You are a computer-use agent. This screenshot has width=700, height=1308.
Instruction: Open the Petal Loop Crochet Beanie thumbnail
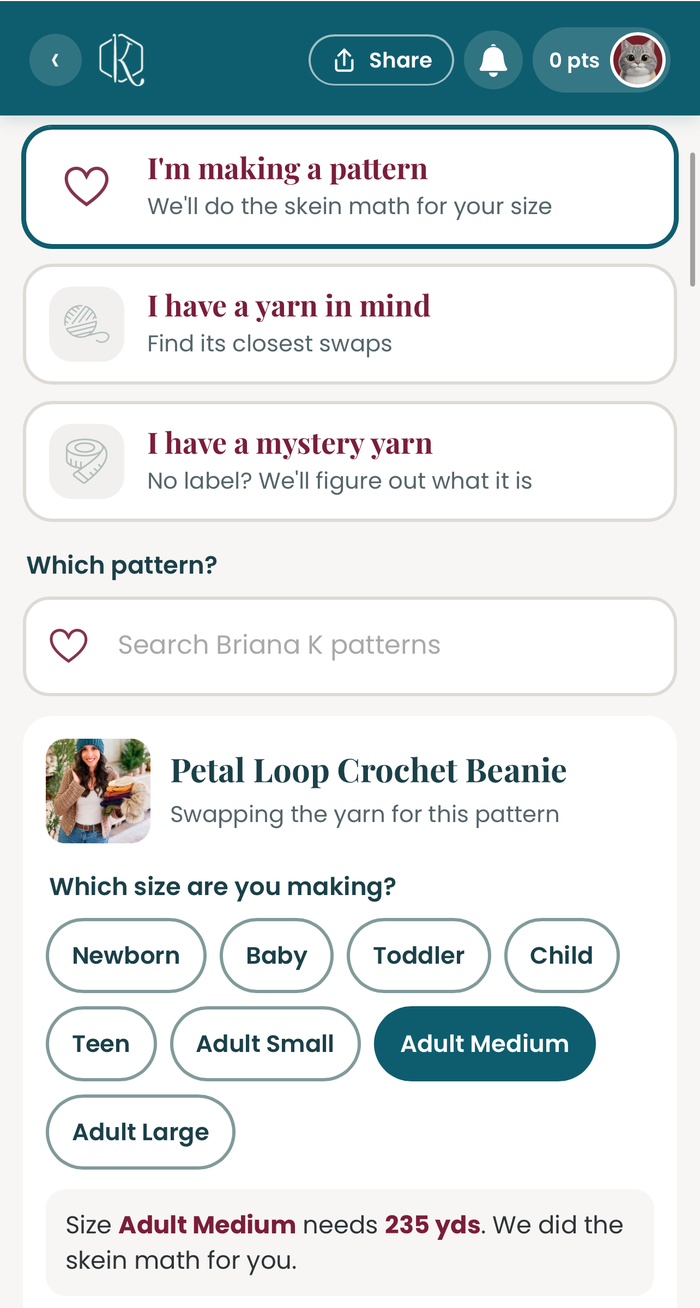pos(98,791)
